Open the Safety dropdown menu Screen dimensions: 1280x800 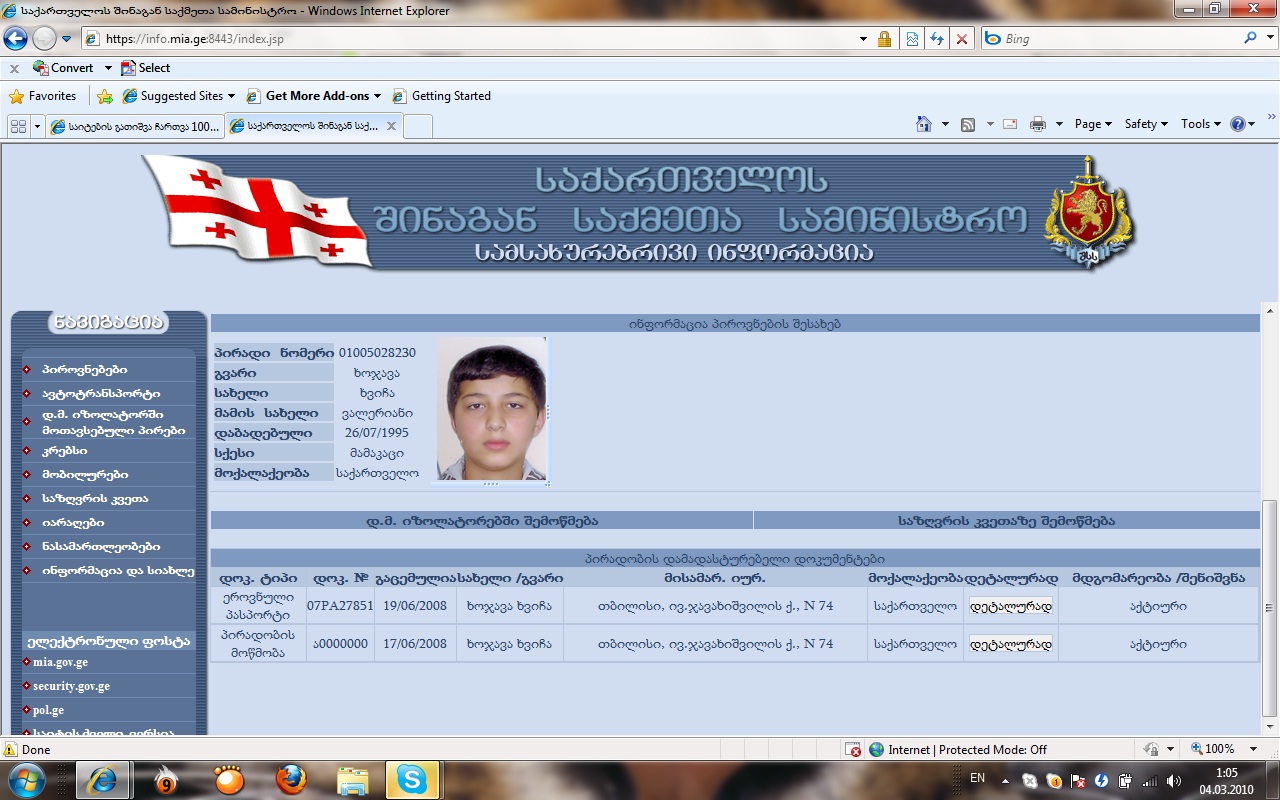coord(1146,124)
